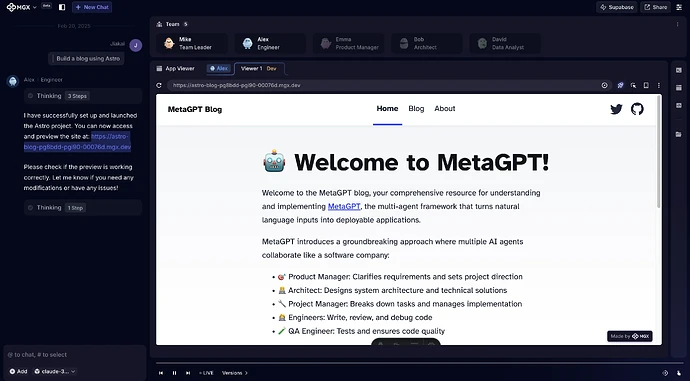Screen dimensions: 690x381
Task: Skip to next step
Action: (188, 373)
